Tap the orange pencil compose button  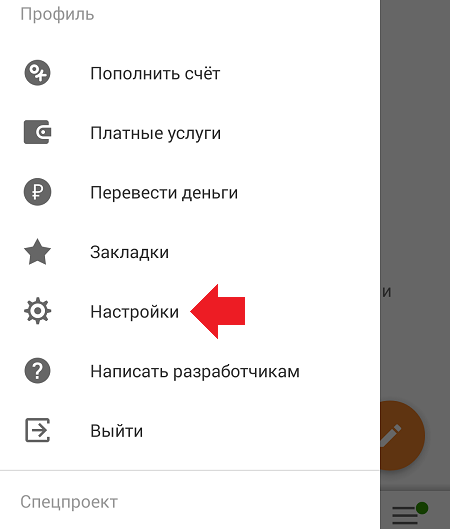click(402, 435)
